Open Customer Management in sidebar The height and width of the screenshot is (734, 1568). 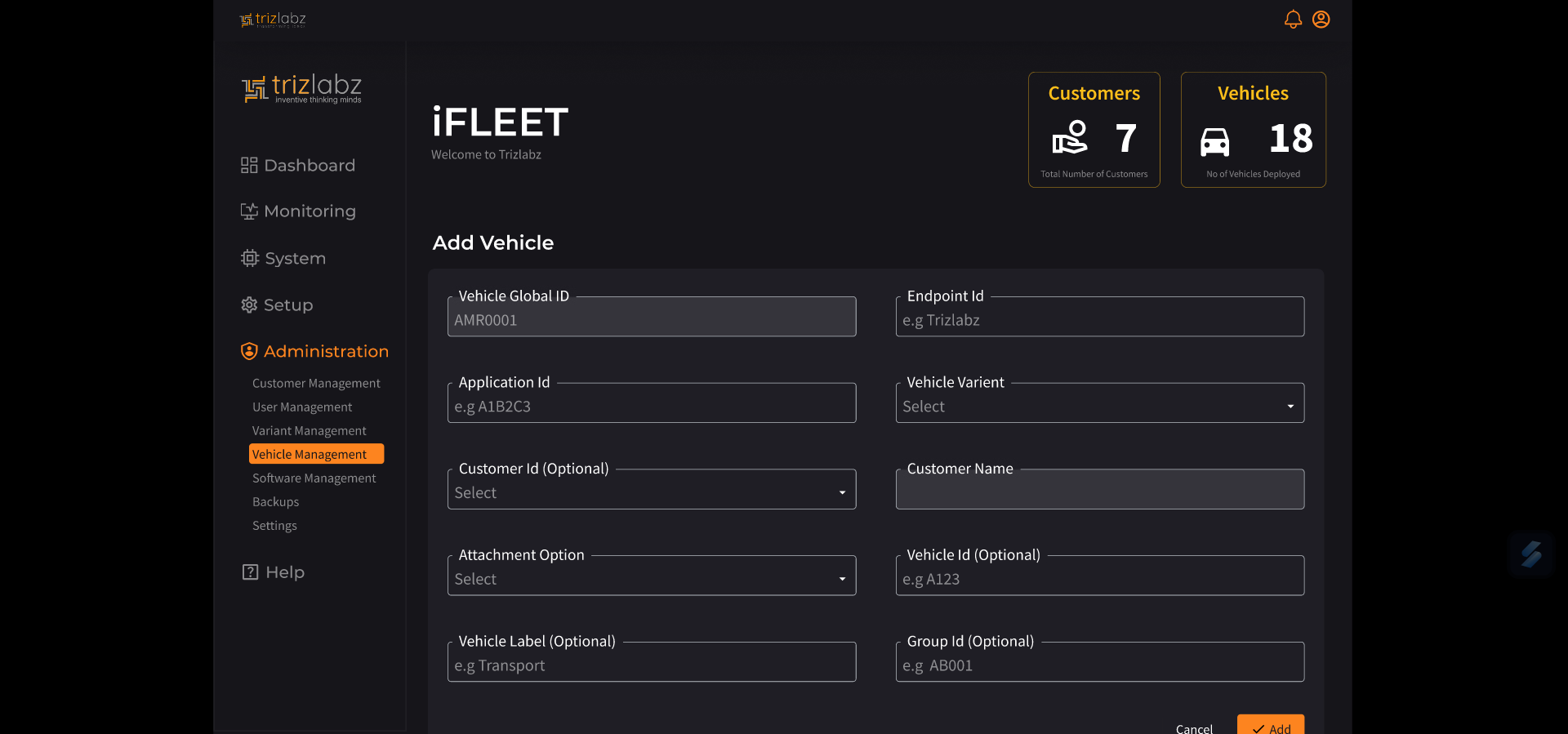[x=316, y=384]
